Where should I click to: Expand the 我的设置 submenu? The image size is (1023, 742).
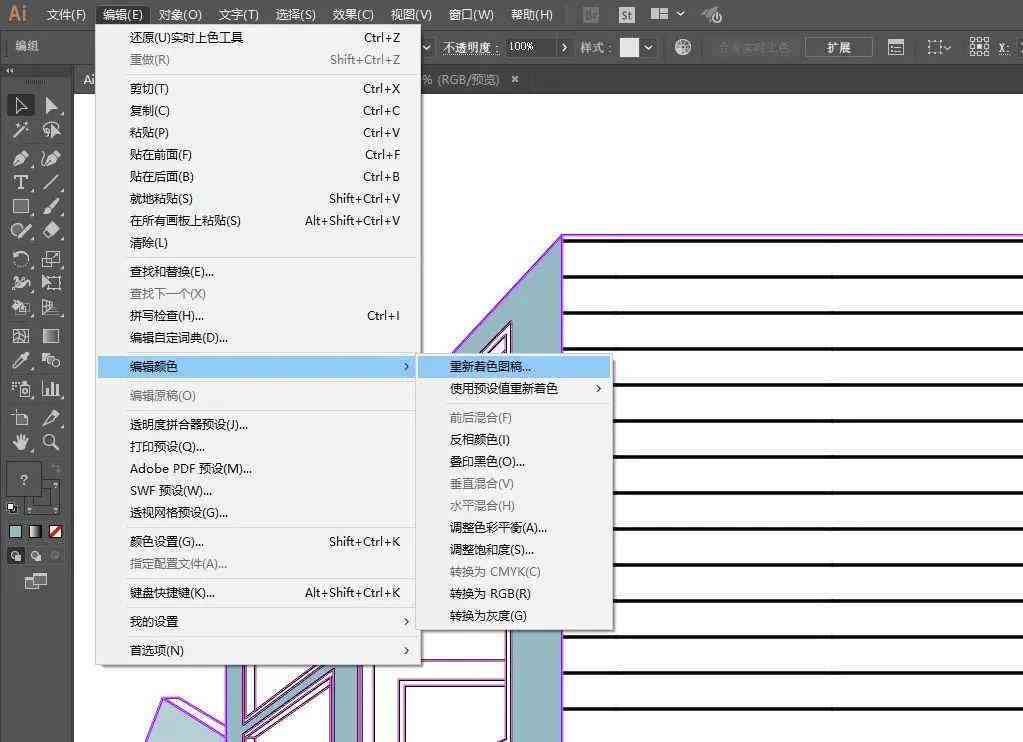tap(256, 621)
